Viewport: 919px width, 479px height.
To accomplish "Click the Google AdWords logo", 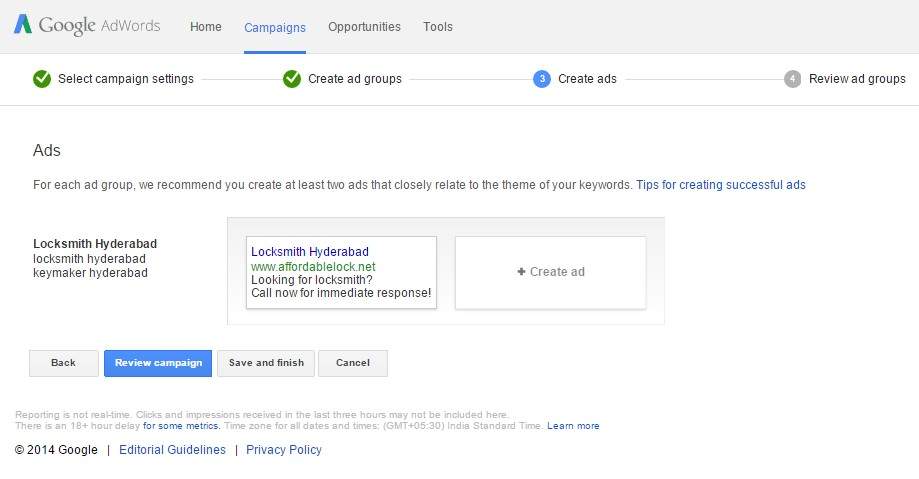I will click(87, 26).
